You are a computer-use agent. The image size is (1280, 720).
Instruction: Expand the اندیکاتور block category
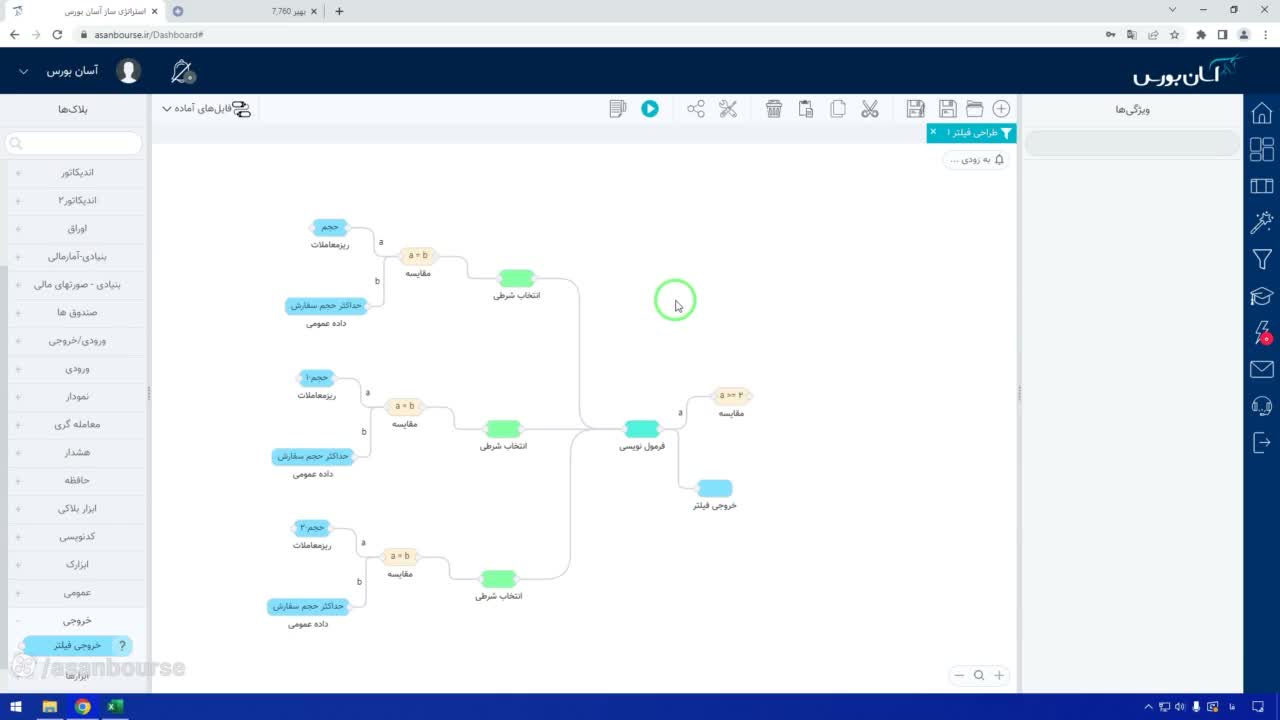pos(77,172)
